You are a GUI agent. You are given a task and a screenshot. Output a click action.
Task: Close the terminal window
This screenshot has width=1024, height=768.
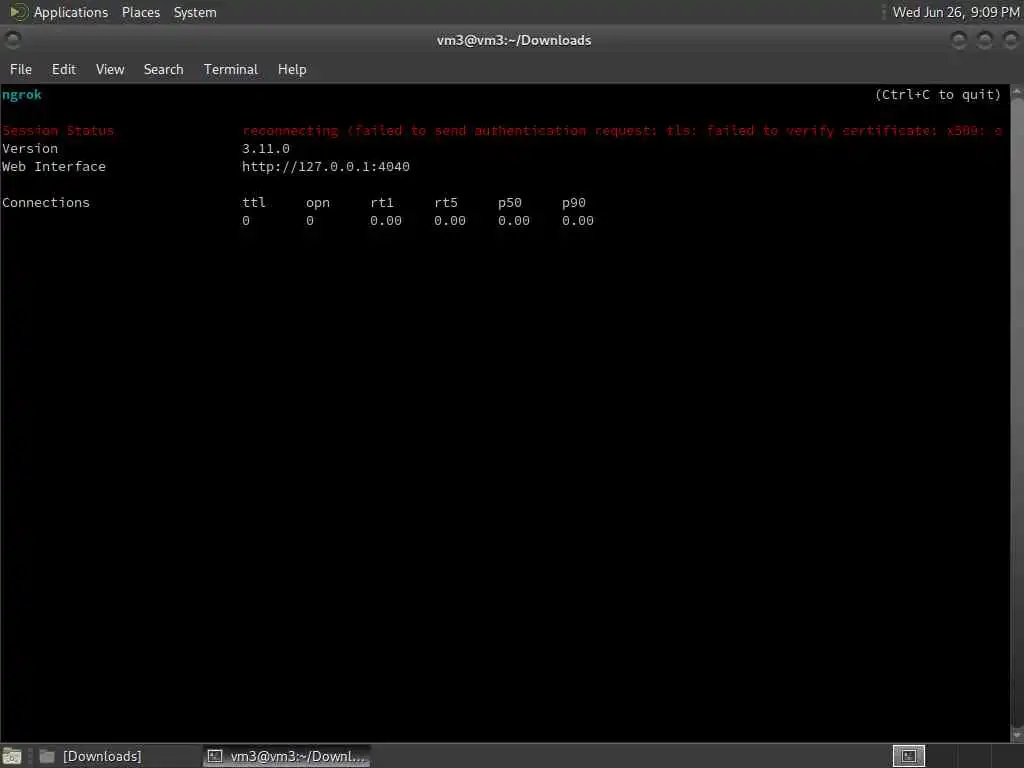pos(1010,40)
